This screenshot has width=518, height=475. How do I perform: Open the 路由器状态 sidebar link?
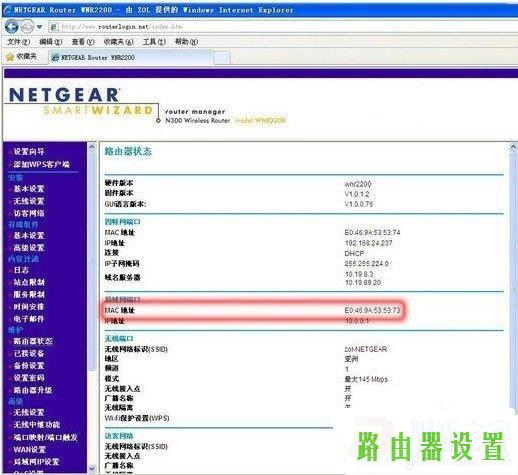[33, 341]
